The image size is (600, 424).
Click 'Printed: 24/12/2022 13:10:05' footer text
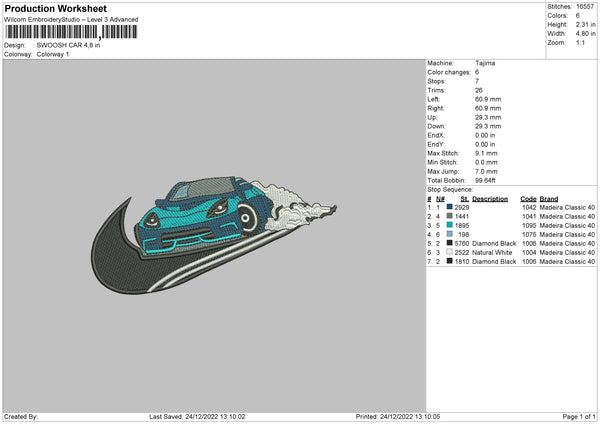point(398,417)
